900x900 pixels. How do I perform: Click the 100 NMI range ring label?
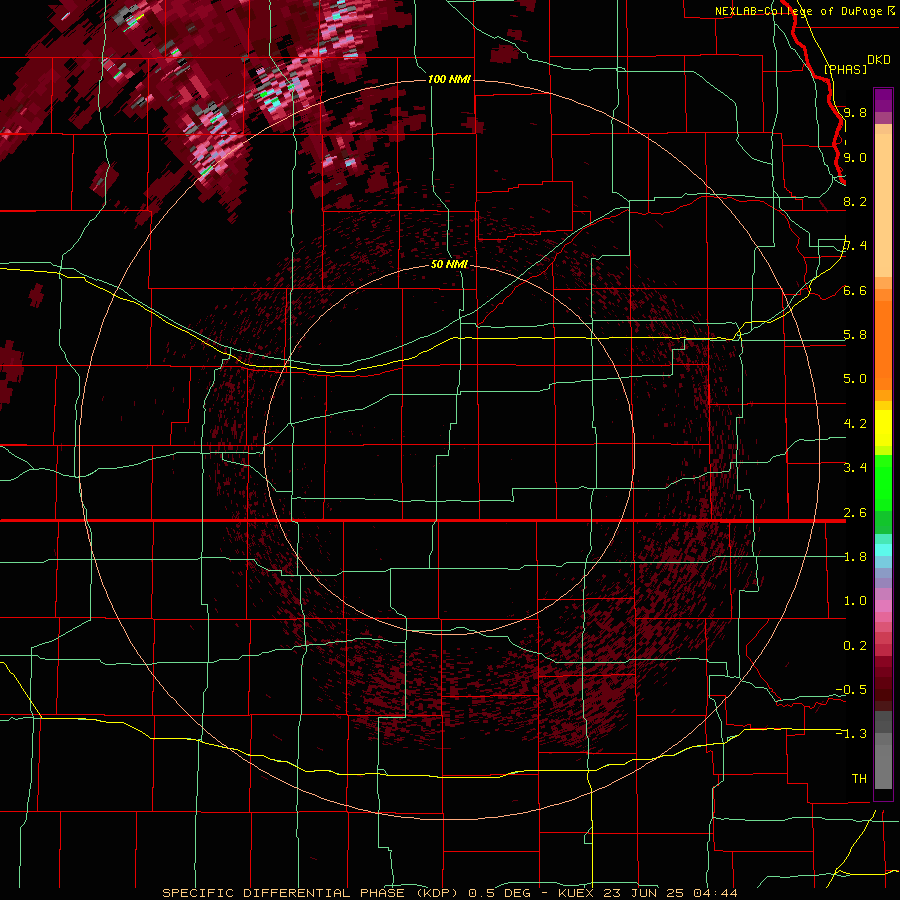(x=449, y=79)
